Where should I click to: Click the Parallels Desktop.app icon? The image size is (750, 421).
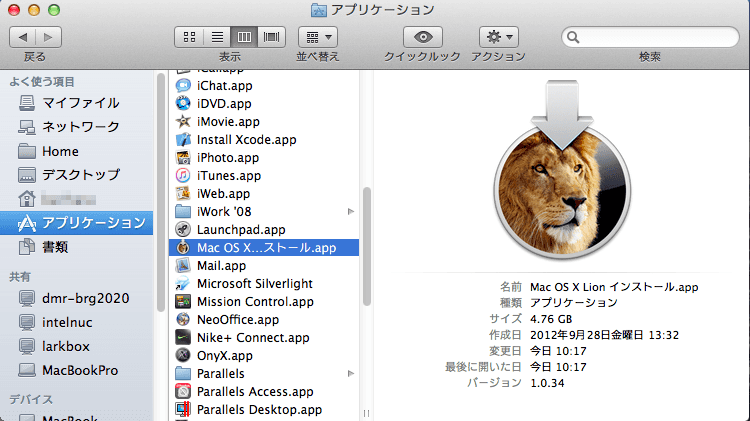pyautogui.click(x=183, y=410)
